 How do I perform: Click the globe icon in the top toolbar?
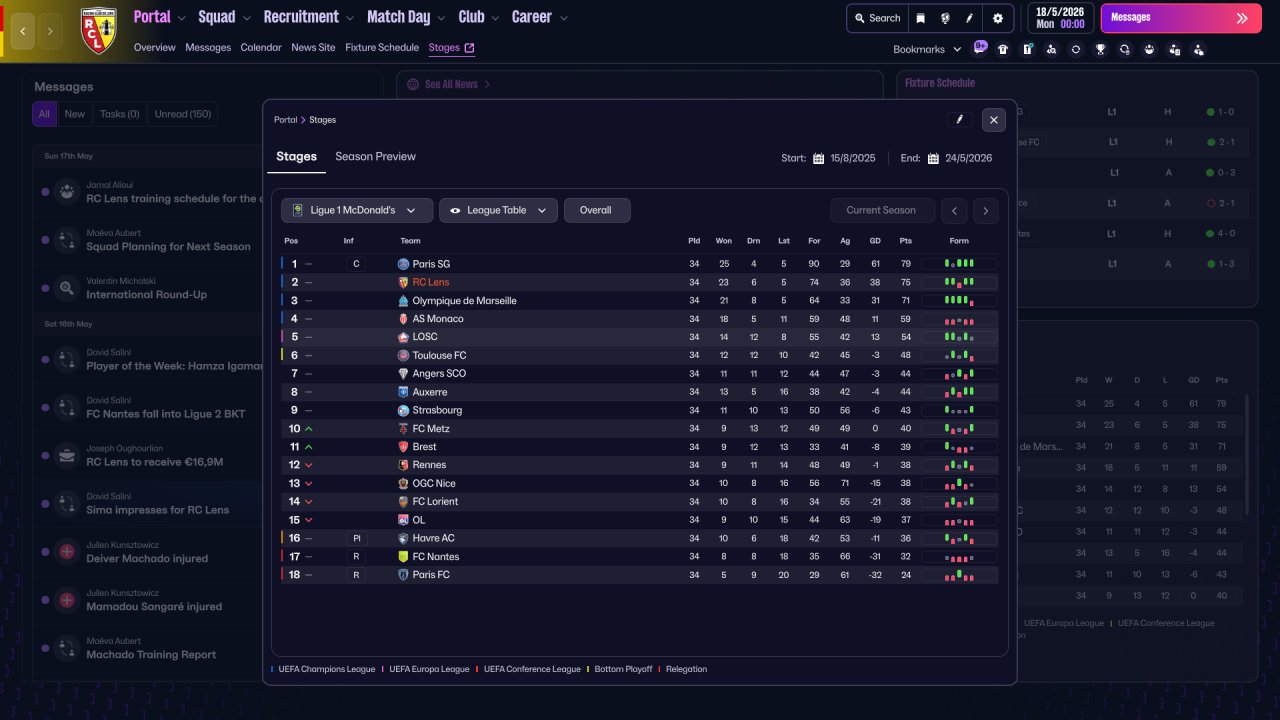point(945,18)
